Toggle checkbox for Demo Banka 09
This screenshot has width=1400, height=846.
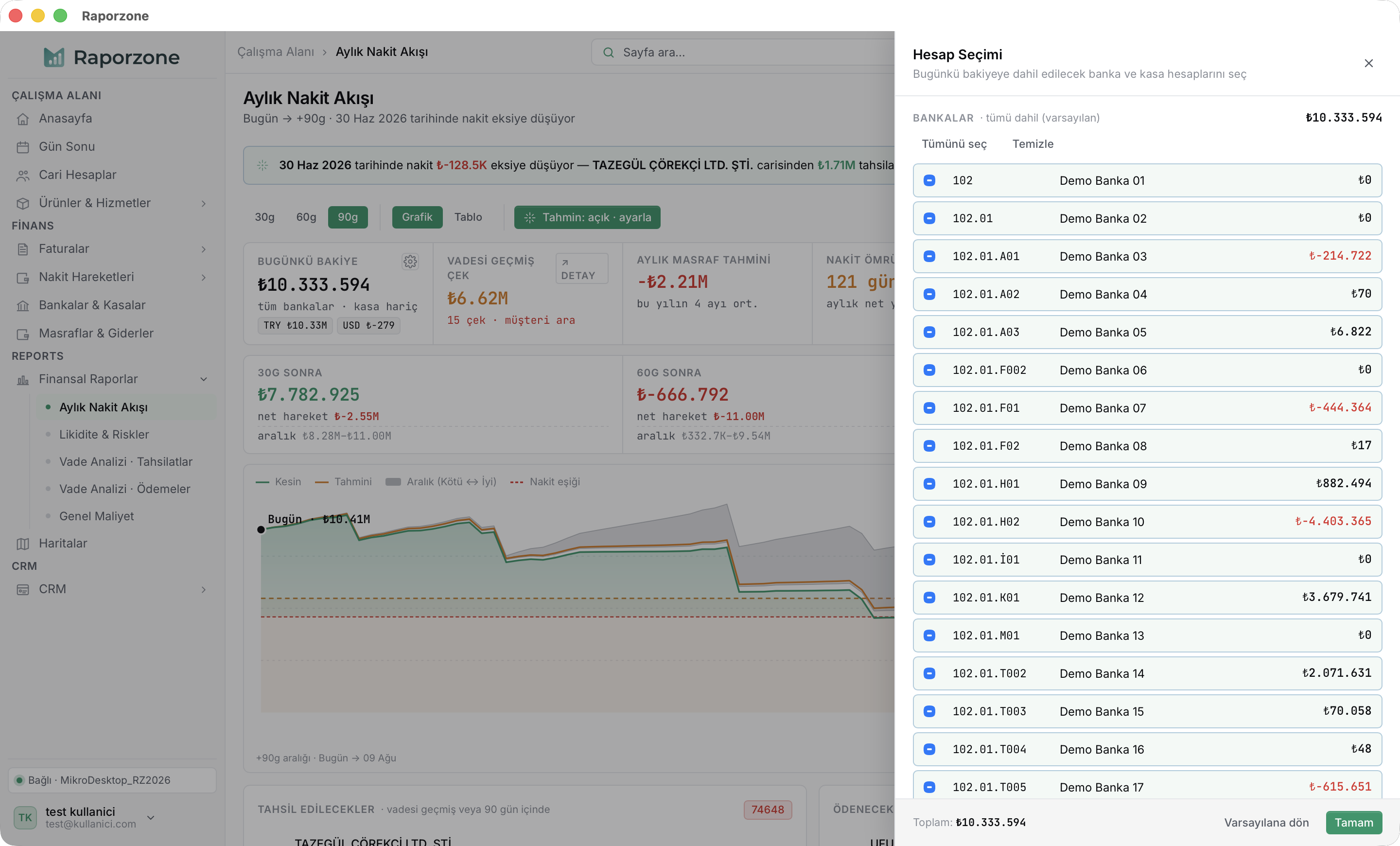[929, 484]
